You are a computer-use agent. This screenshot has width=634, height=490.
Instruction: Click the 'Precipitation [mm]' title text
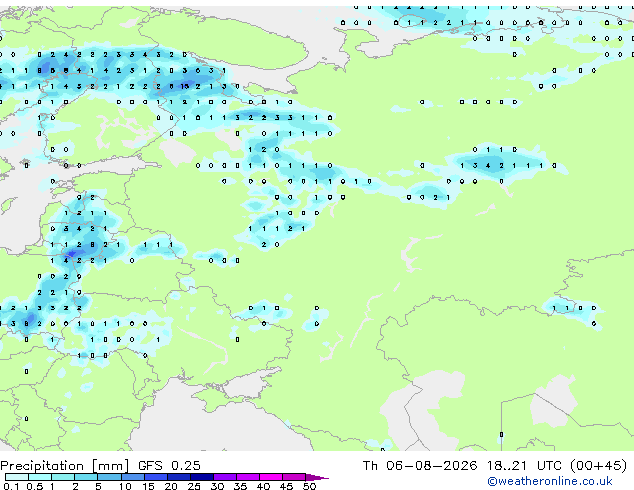(x=65, y=466)
